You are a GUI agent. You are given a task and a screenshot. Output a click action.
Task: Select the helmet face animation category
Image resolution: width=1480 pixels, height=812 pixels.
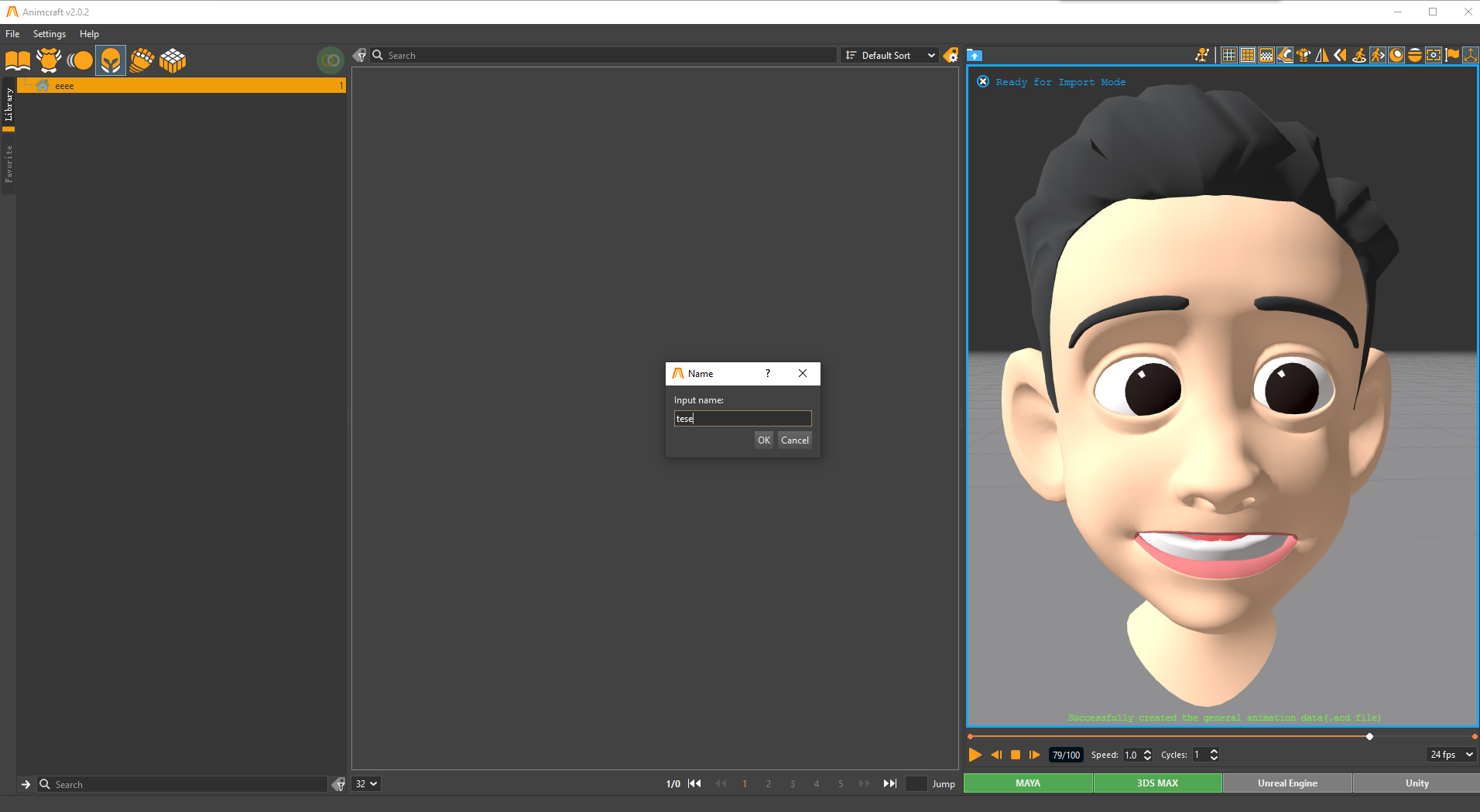111,60
